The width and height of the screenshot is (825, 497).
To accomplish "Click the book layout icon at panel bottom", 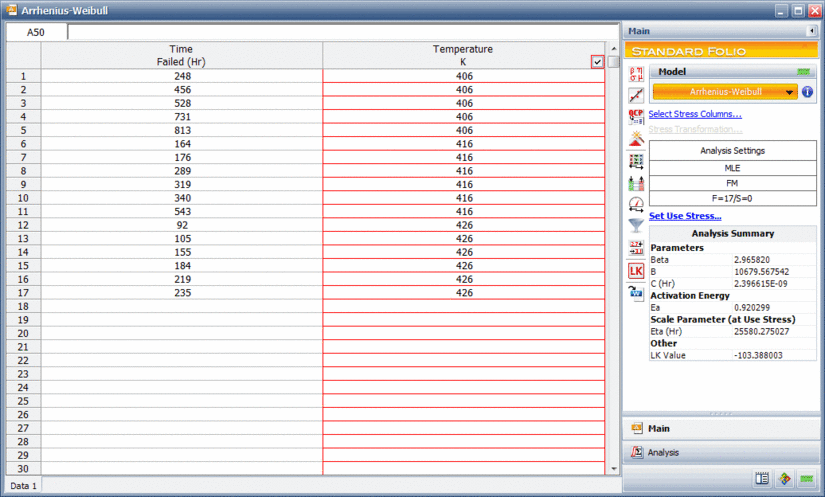I will click(763, 479).
